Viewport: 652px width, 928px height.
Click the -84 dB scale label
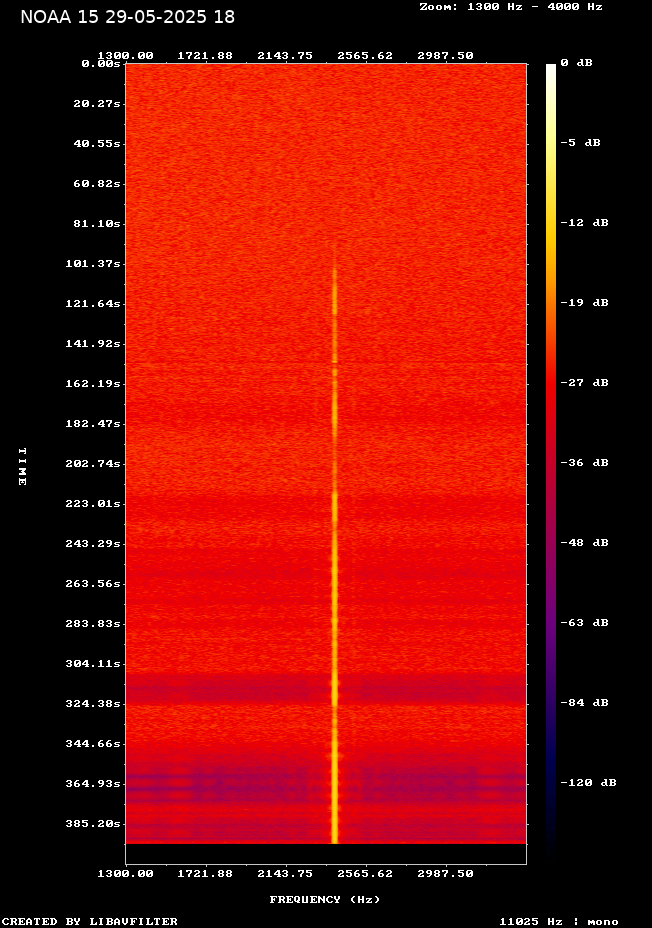(x=585, y=703)
